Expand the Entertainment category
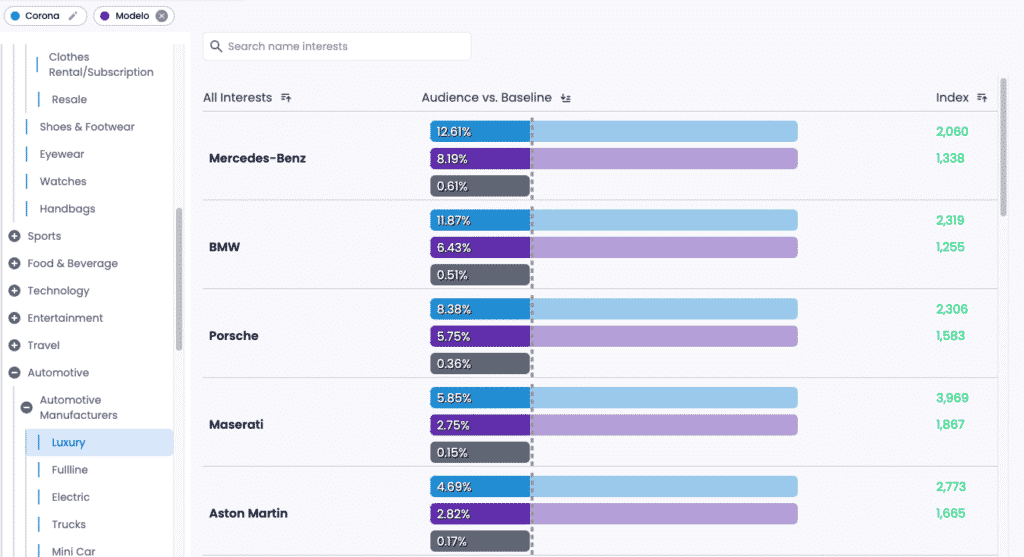 (x=14, y=319)
